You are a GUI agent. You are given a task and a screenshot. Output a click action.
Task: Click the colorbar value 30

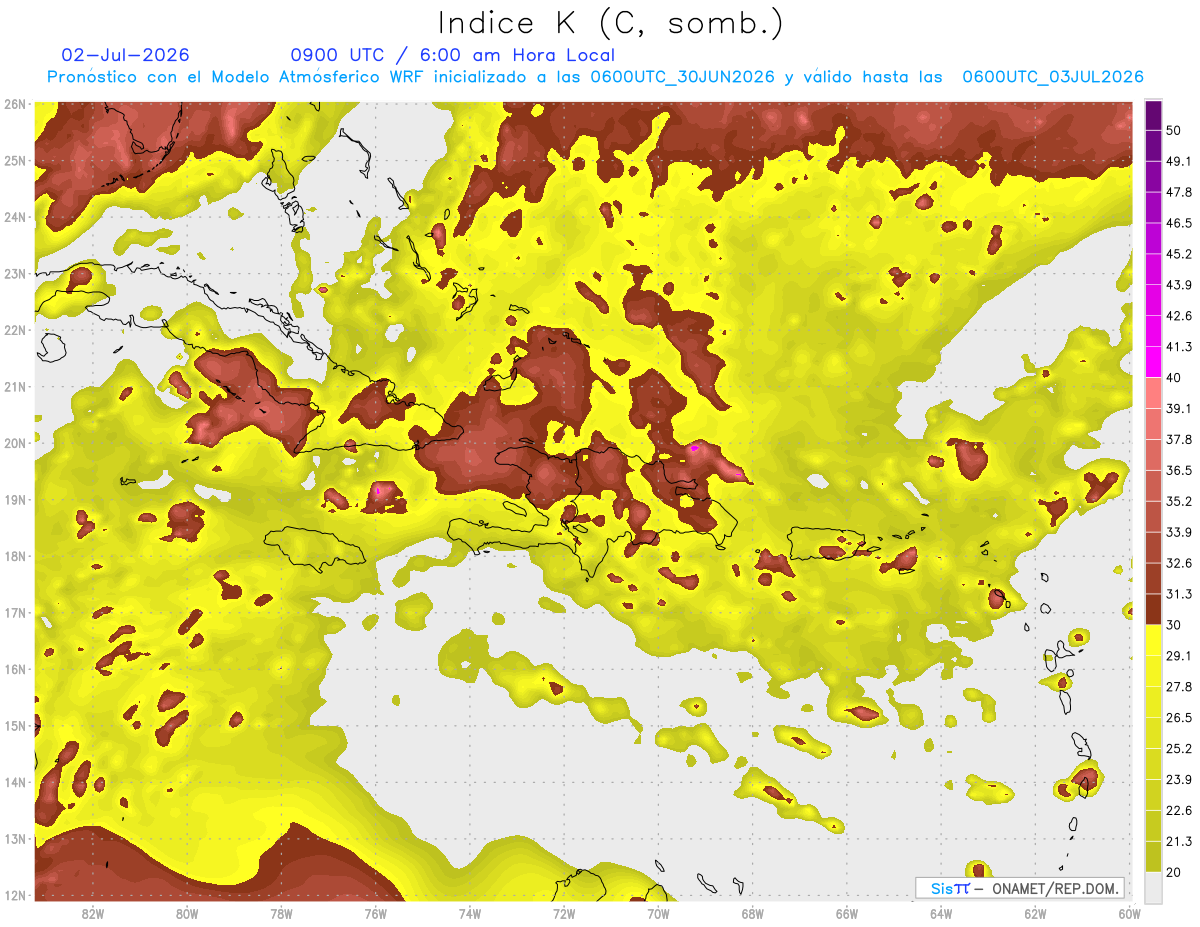pos(1173,625)
